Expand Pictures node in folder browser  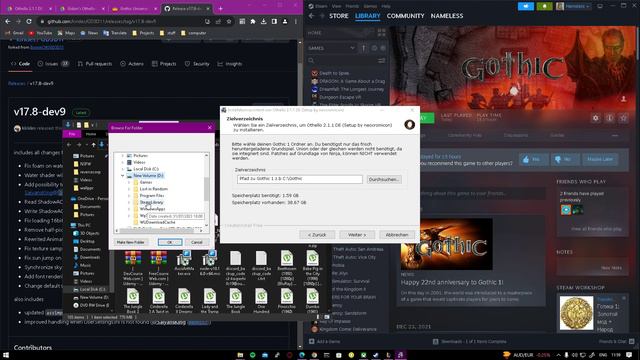point(123,156)
